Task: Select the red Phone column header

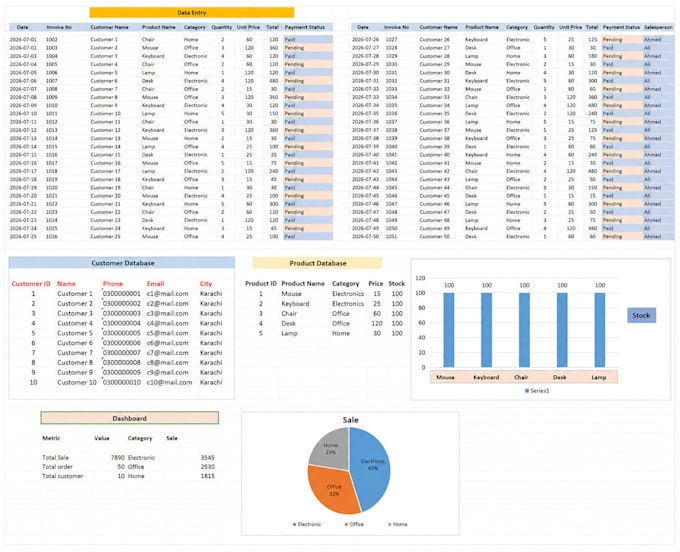Action: 113,284
